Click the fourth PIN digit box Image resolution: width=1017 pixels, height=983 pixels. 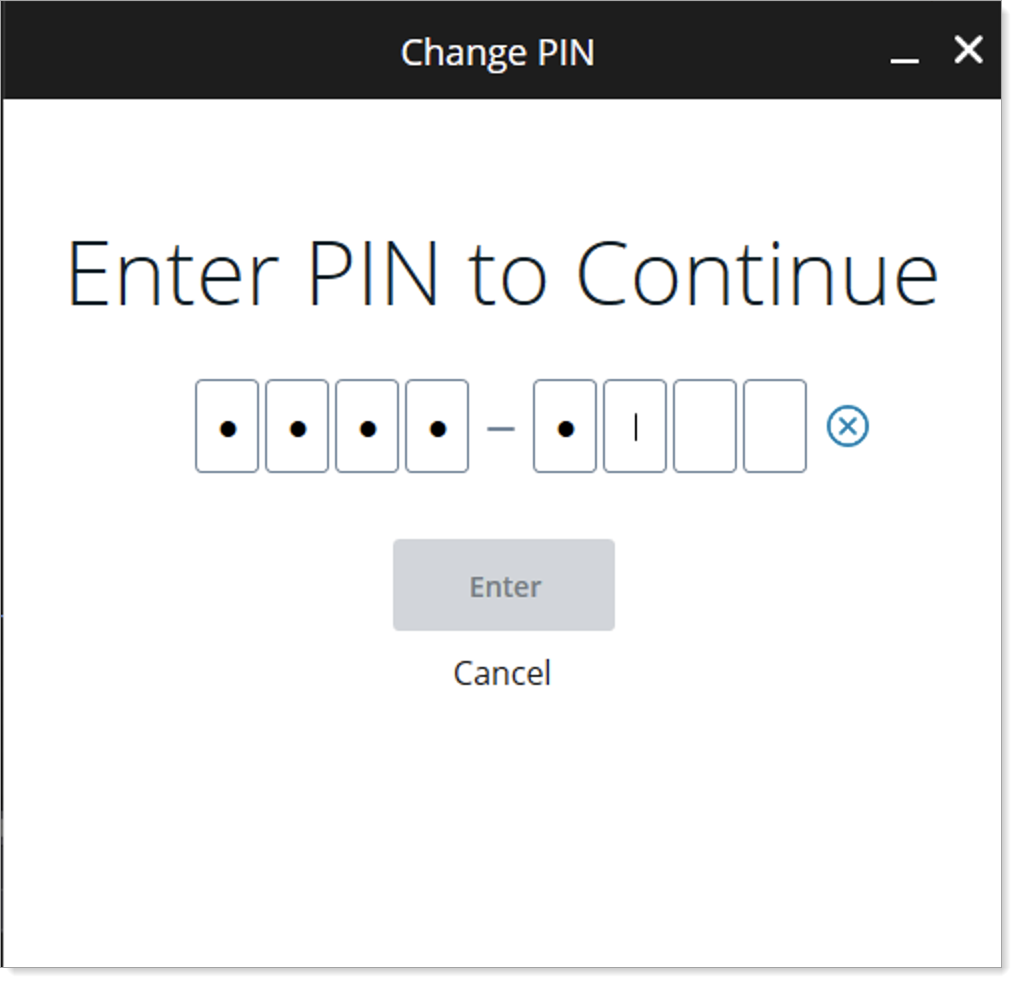pyautogui.click(x=436, y=427)
